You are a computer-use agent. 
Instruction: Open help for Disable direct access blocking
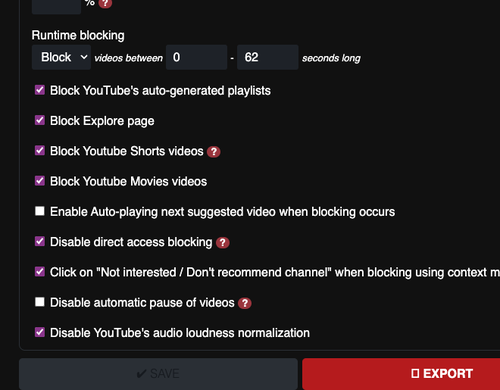[223, 242]
